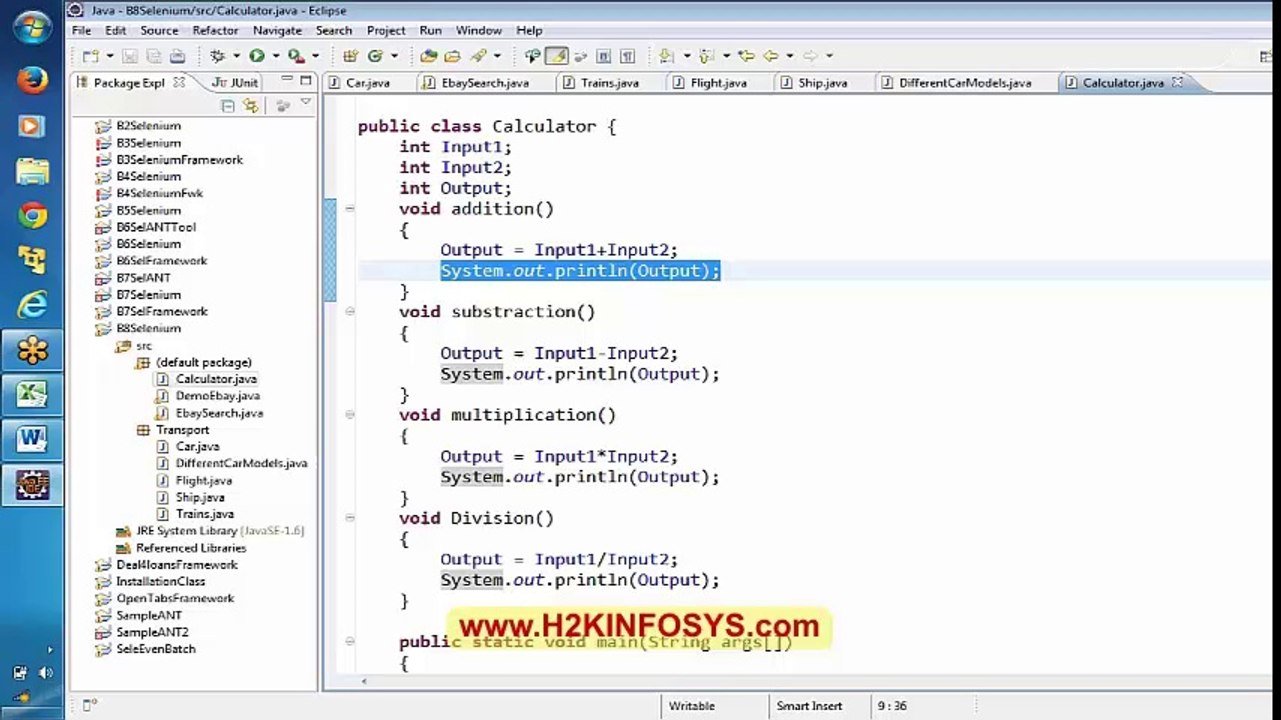Open the Window menu
The height and width of the screenshot is (720, 1281).
click(479, 31)
